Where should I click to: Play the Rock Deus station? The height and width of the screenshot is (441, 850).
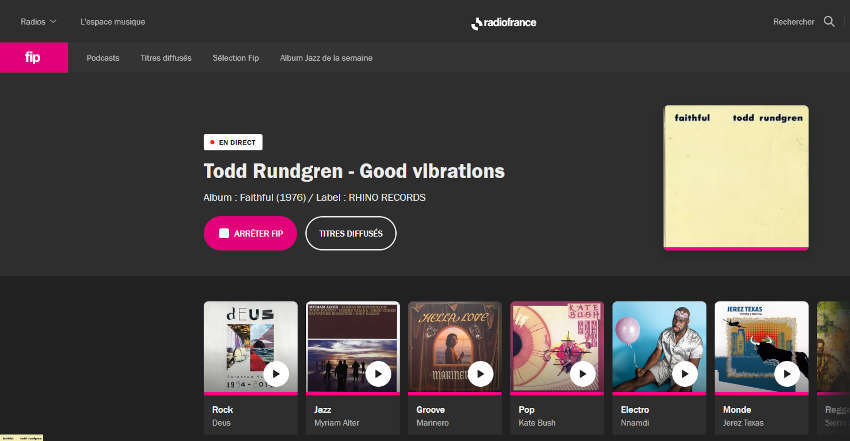[x=276, y=373]
